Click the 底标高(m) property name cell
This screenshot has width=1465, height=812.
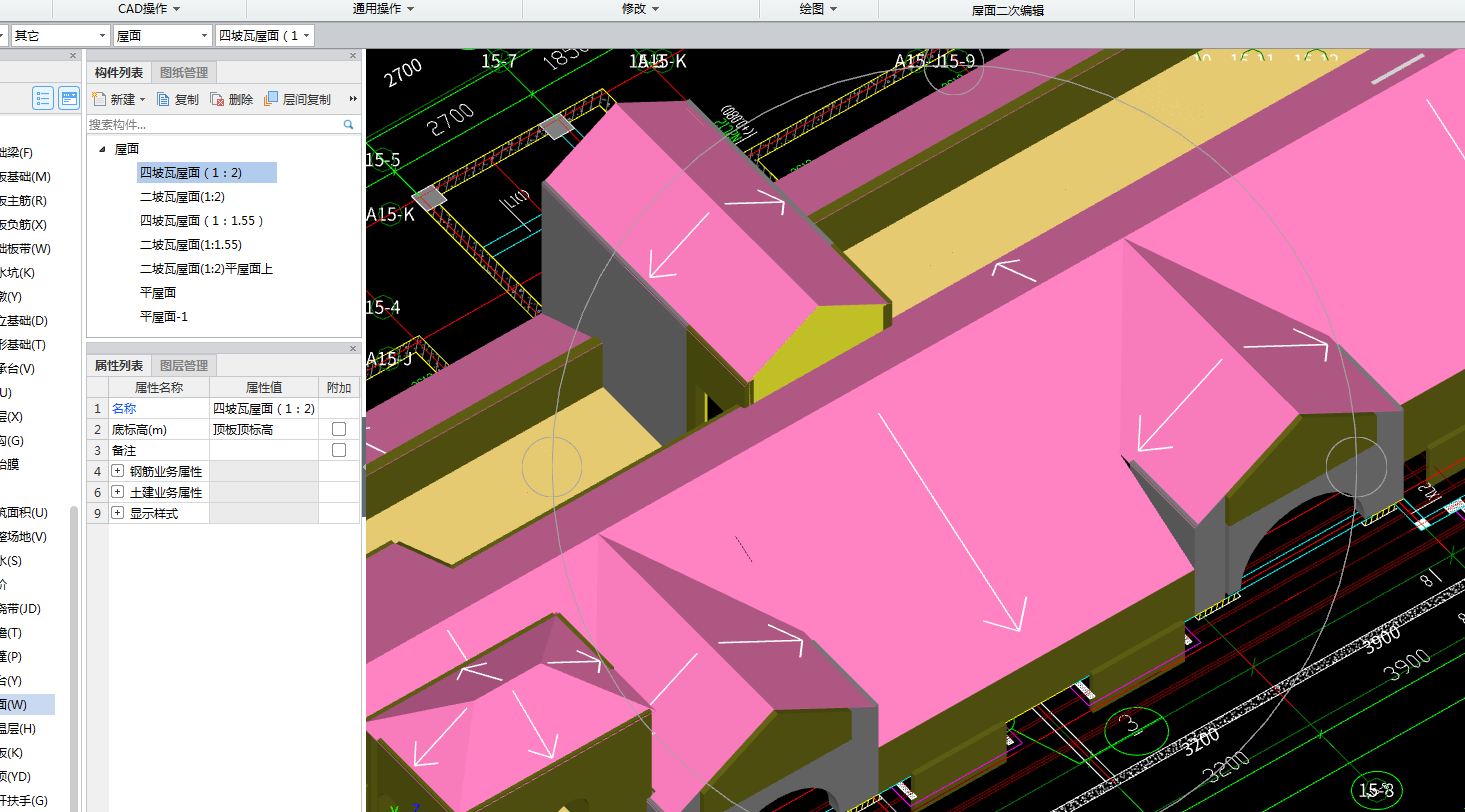158,429
